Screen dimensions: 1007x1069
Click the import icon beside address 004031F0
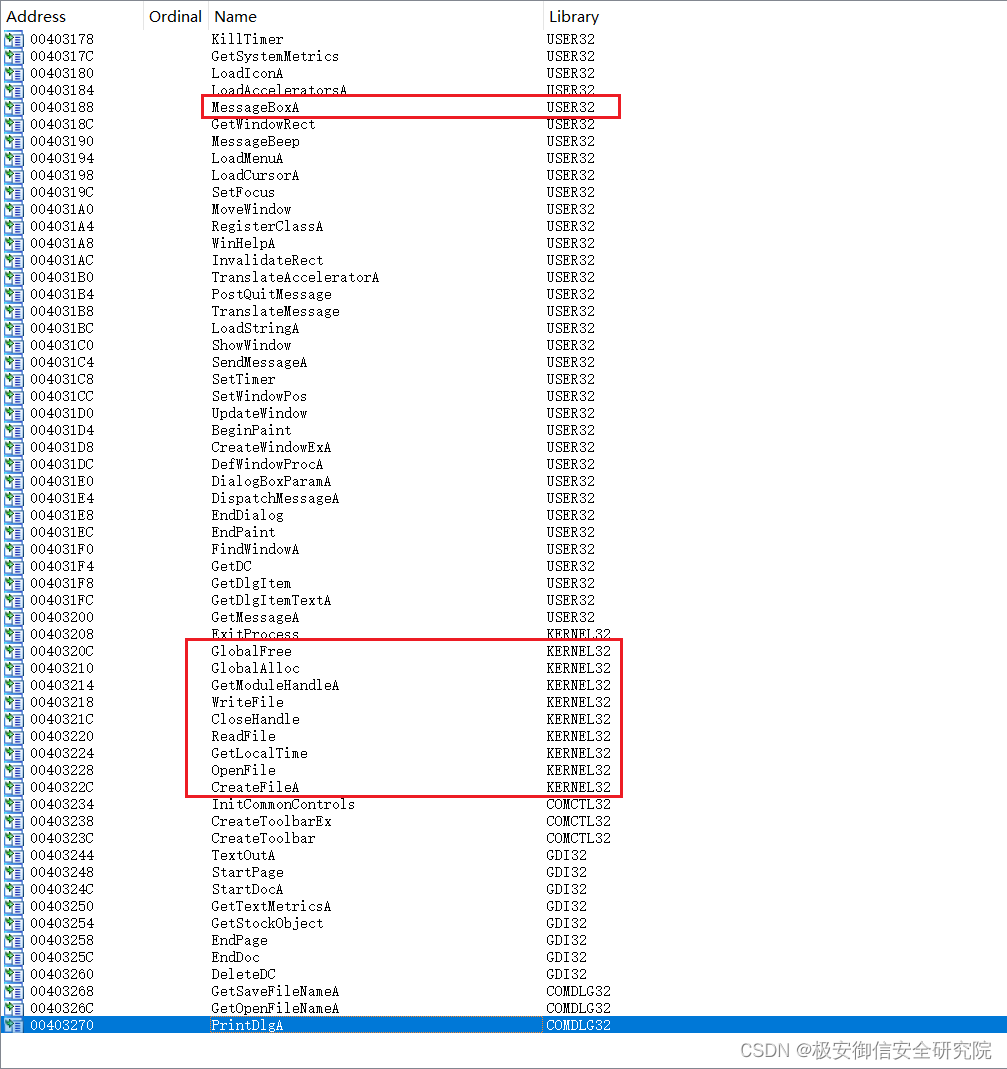click(x=14, y=549)
